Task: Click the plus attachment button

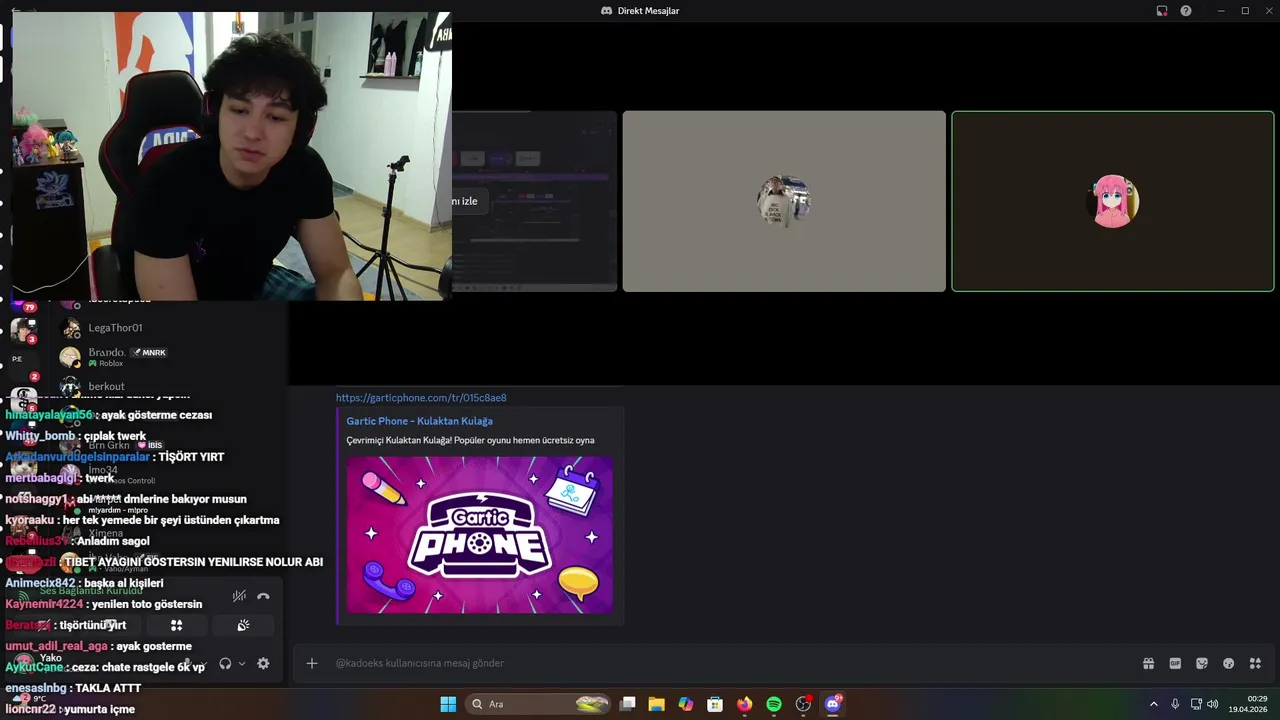Action: (312, 663)
